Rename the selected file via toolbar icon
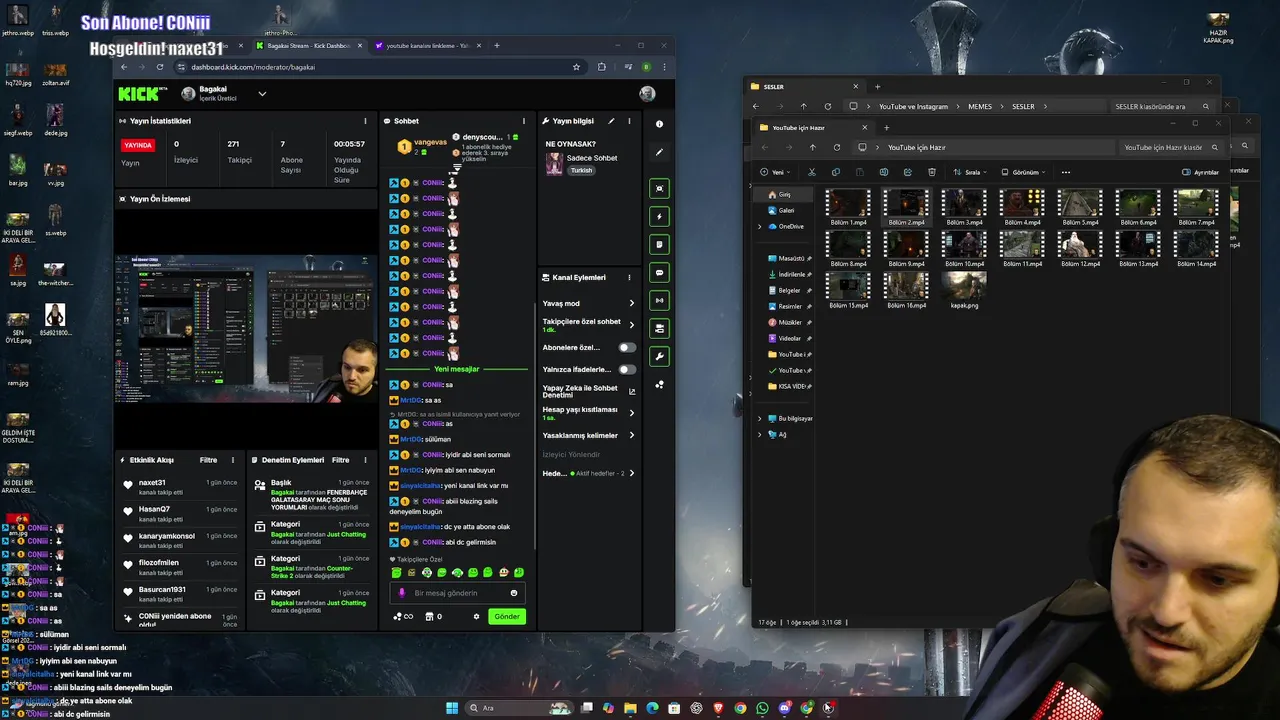The image size is (1280, 720). [x=884, y=172]
